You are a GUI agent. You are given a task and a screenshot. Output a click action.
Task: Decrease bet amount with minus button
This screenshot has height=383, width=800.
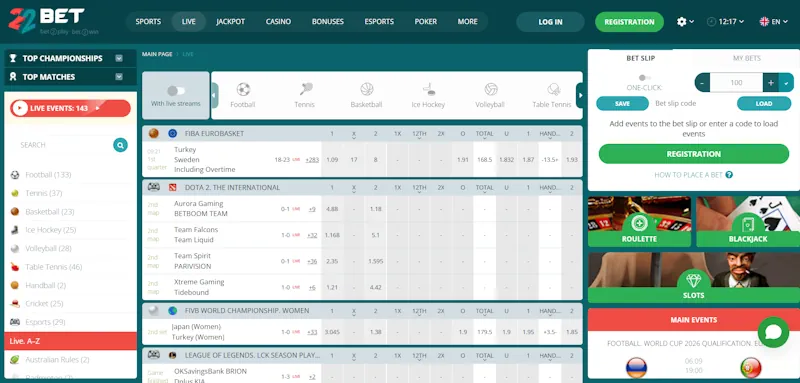tap(702, 83)
